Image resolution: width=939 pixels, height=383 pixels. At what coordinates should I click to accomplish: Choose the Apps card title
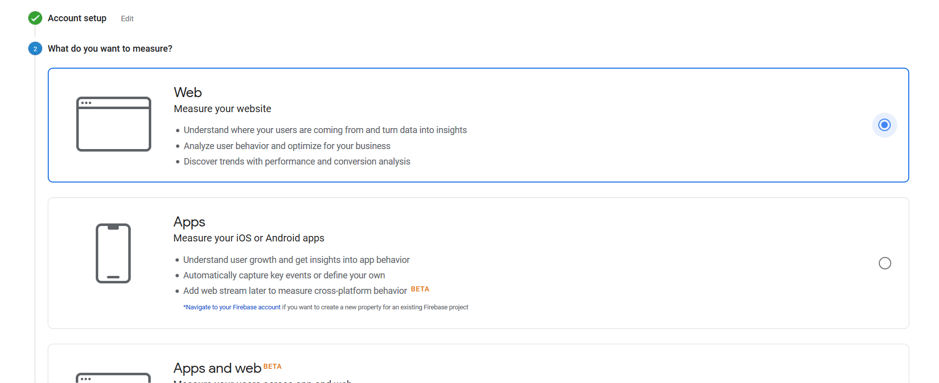tap(189, 222)
